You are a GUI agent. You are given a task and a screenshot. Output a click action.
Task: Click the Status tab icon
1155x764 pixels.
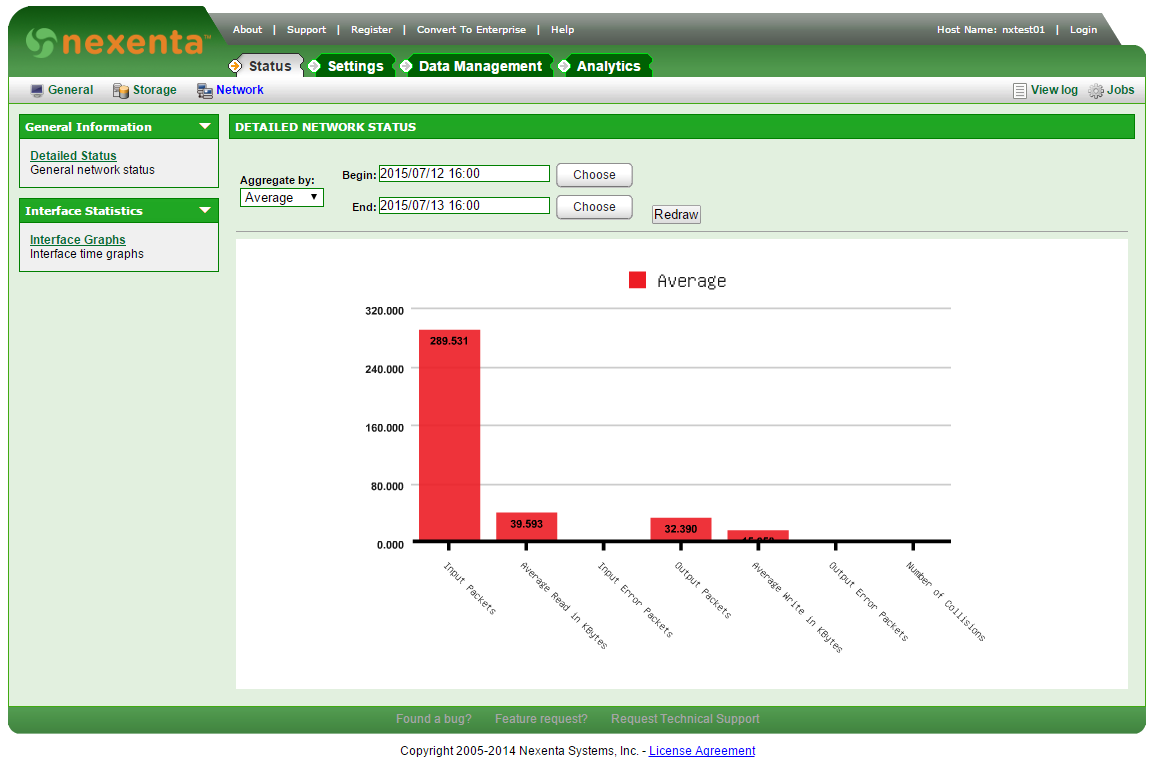pos(236,66)
